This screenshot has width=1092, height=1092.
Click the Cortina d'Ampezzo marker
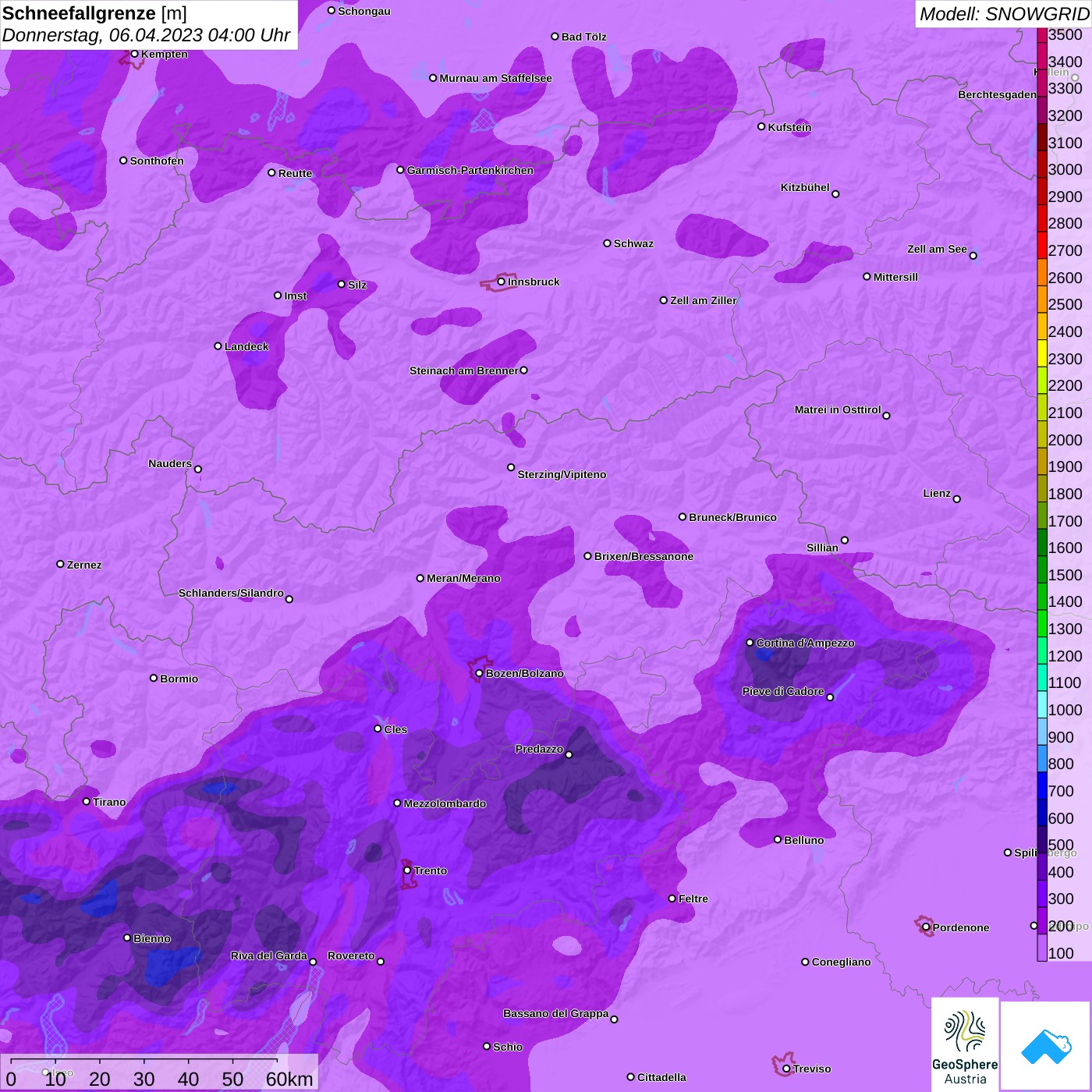click(x=750, y=643)
